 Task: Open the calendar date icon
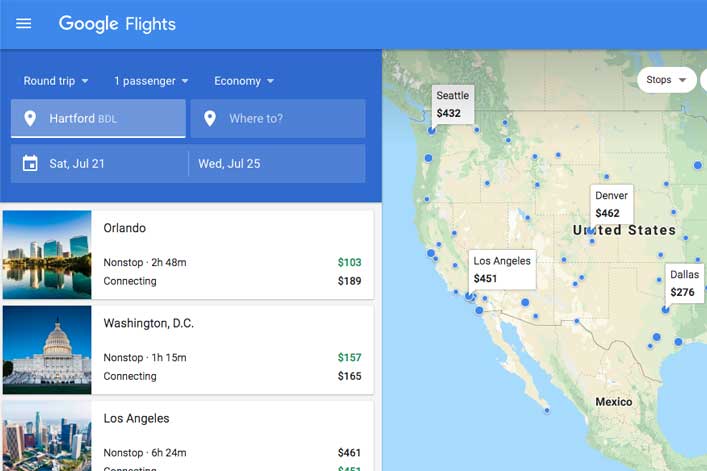pos(30,163)
